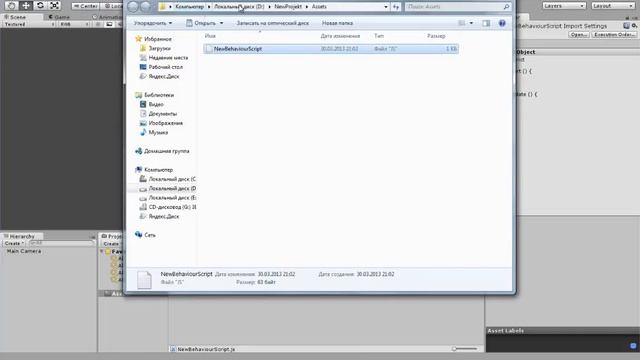Click the Open... button in Inspector

pyautogui.click(x=578, y=35)
